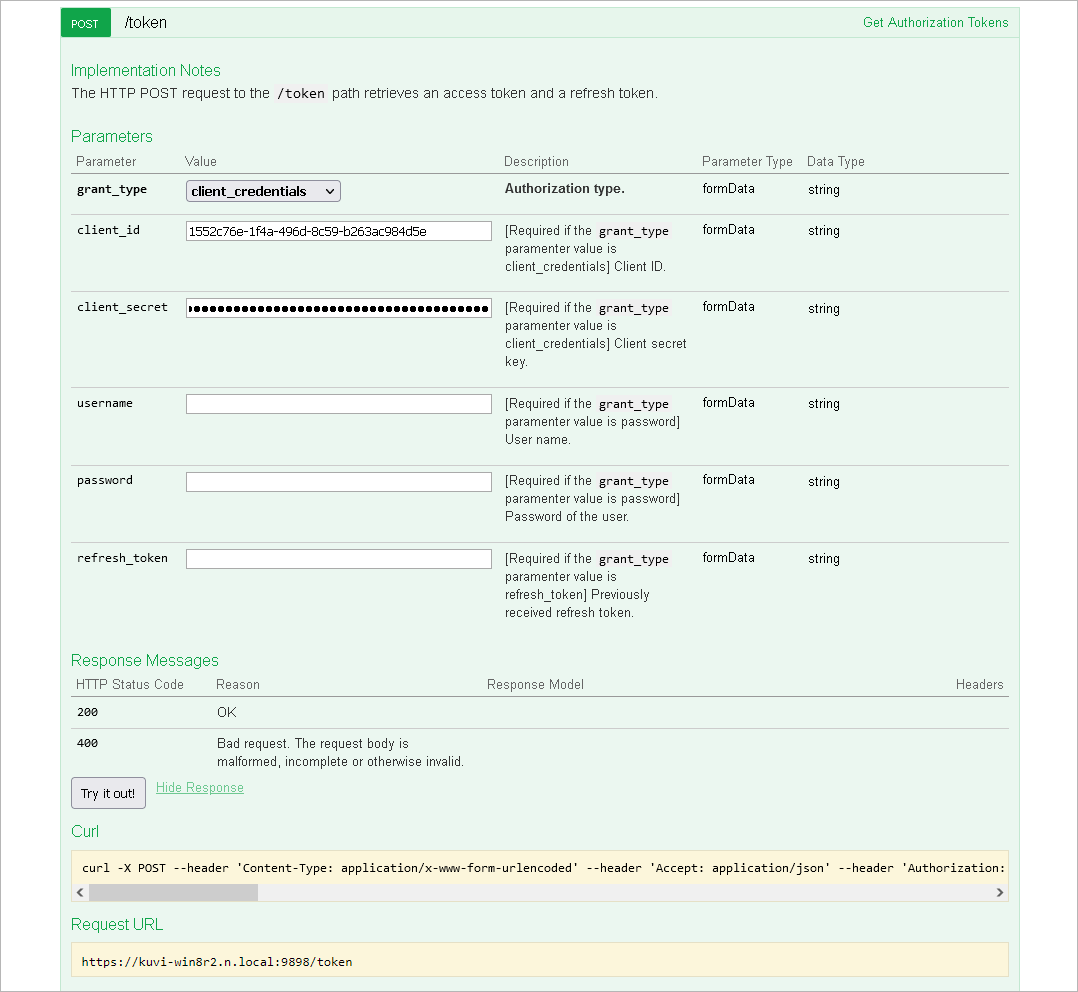Click the Bad request reason text
The width and height of the screenshot is (1078, 992).
[340, 753]
